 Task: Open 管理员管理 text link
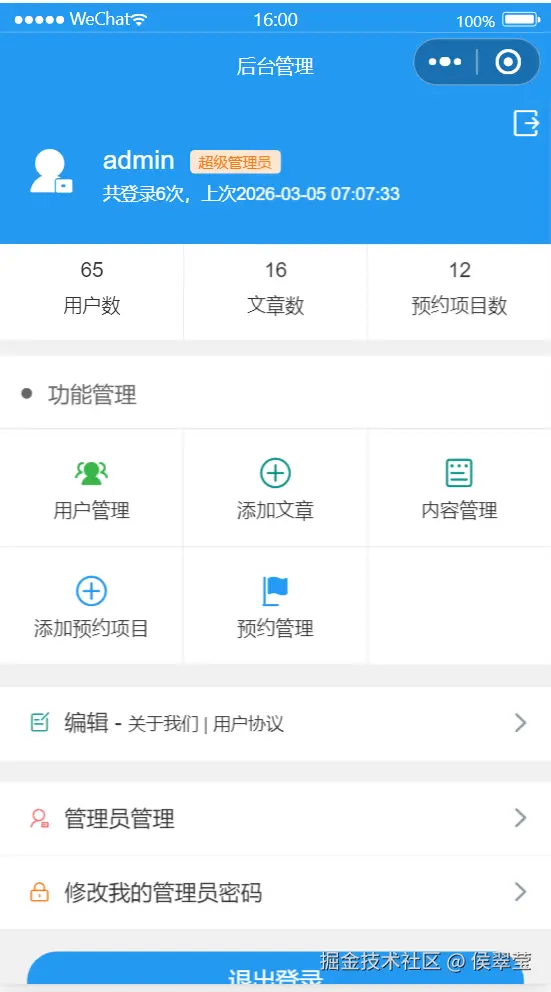tap(119, 819)
